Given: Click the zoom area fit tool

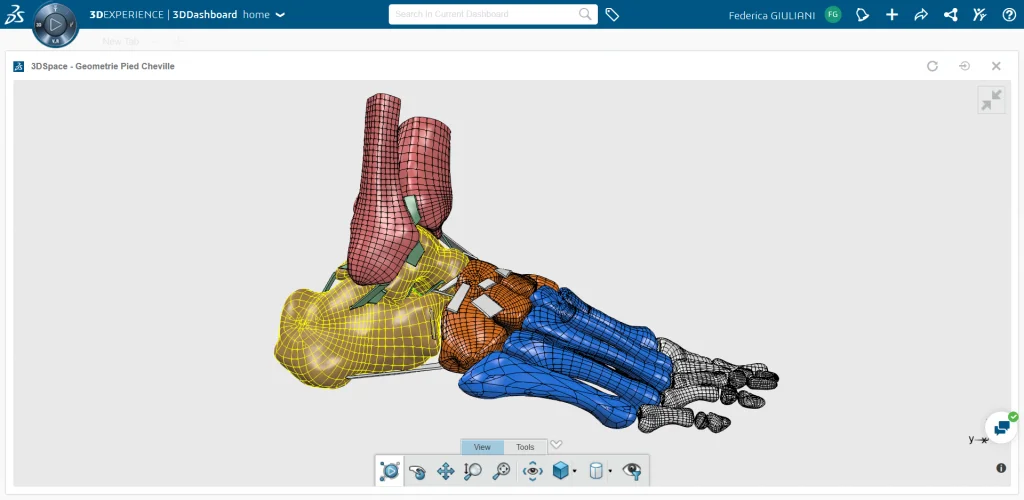Looking at the screenshot, I should [x=502, y=470].
